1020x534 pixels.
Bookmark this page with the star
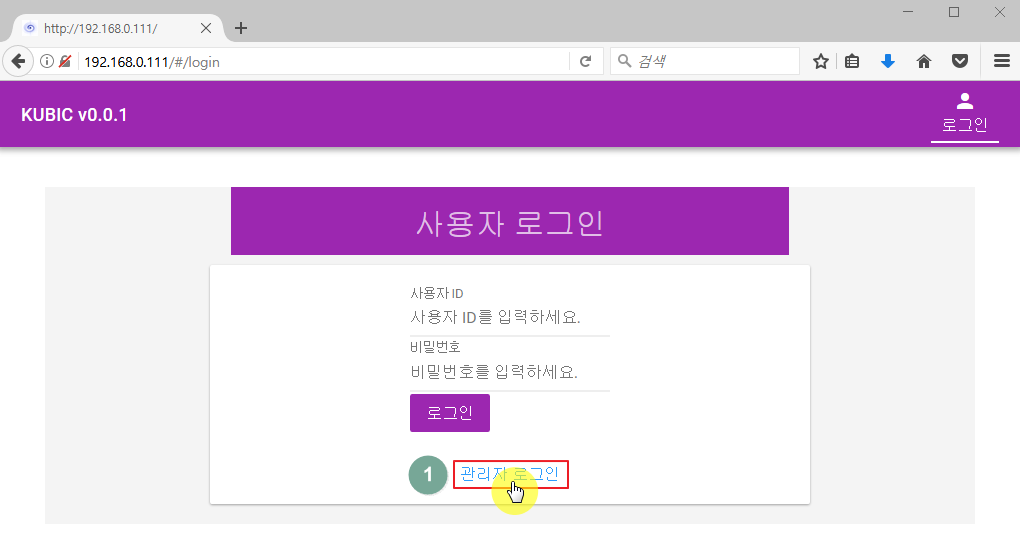tap(821, 61)
